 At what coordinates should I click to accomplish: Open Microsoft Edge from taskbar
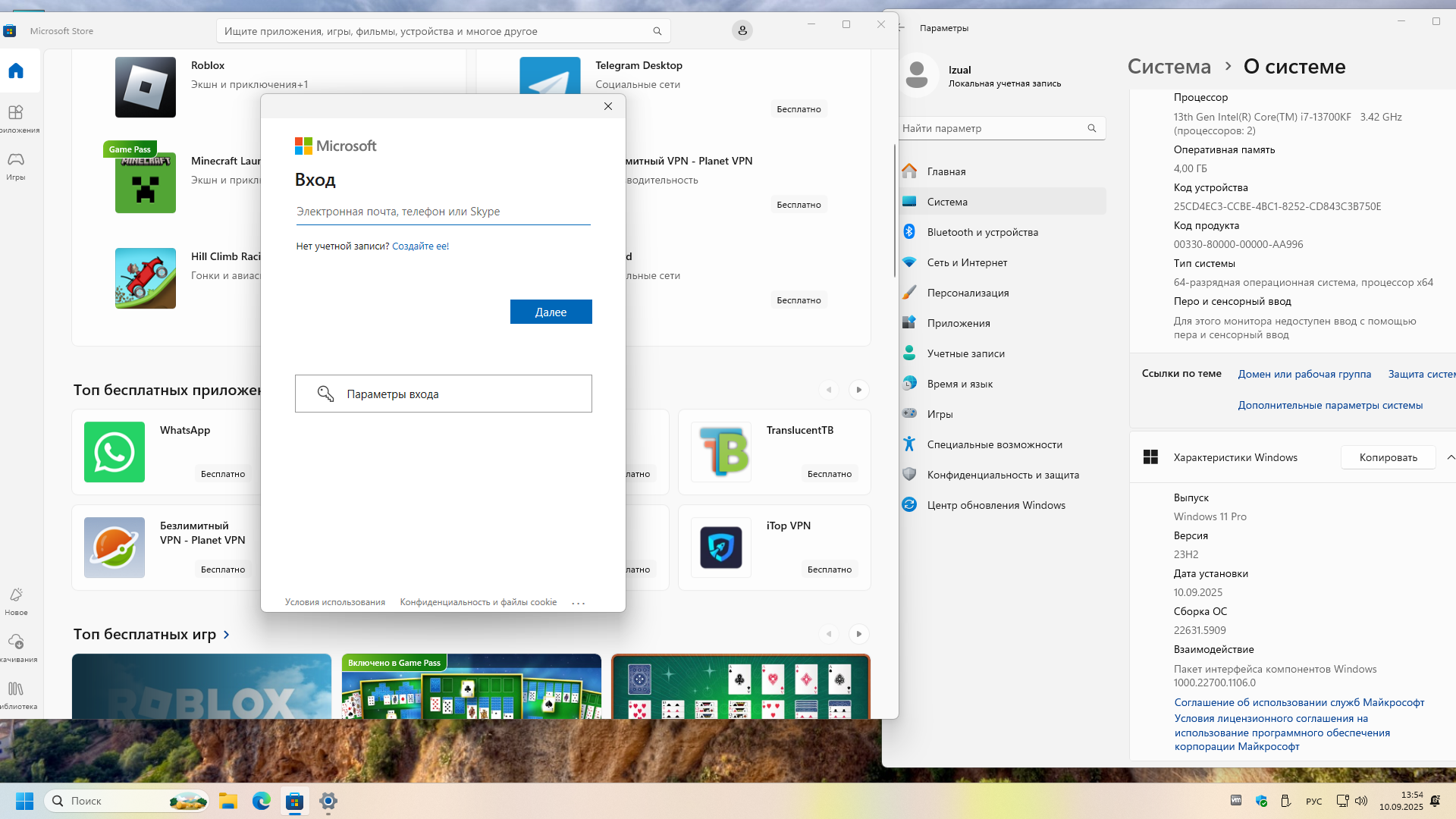262,801
